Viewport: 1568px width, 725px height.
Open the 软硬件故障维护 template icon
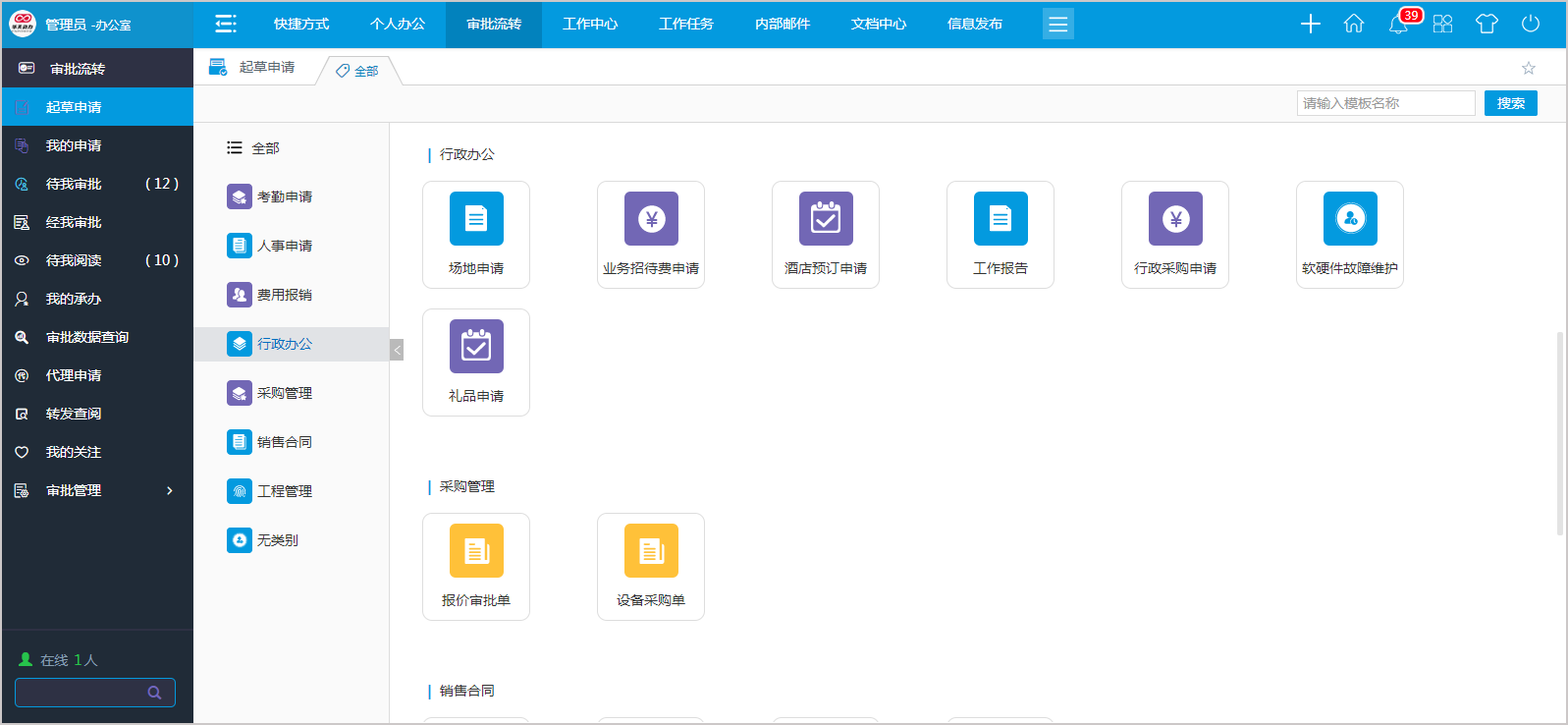tap(1350, 219)
